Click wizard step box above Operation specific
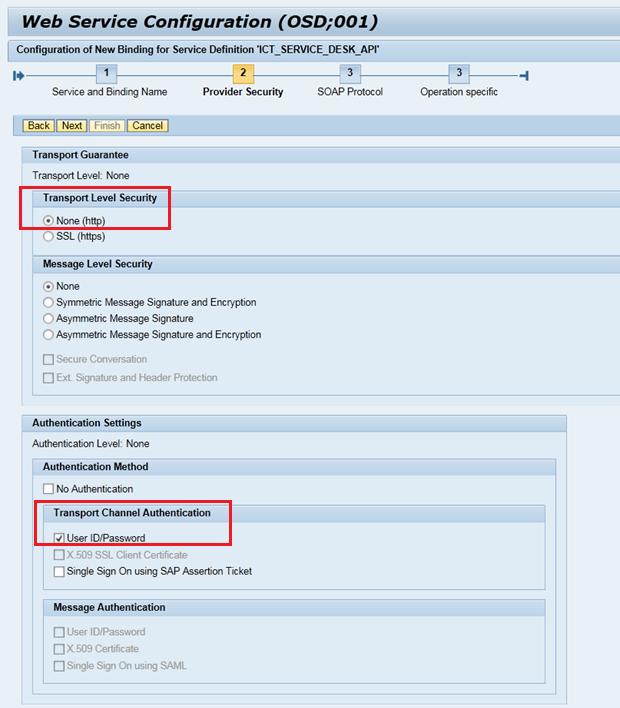Image resolution: width=620 pixels, height=708 pixels. (x=459, y=73)
